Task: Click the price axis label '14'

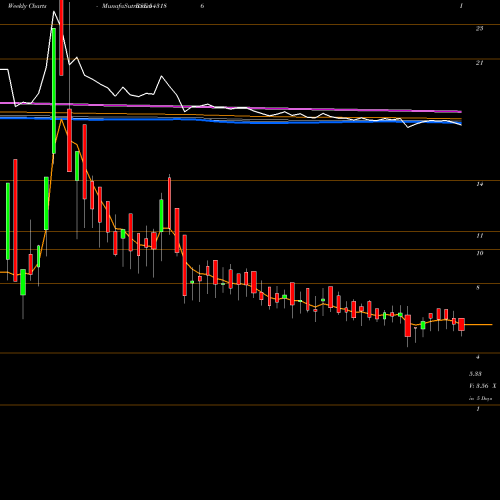Action: click(479, 184)
